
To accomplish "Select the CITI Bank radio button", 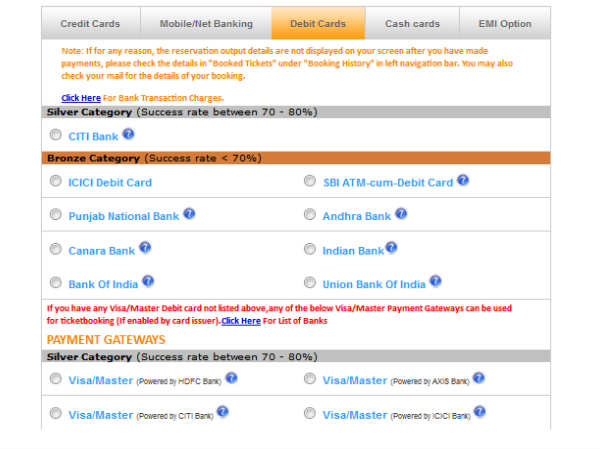I will coord(54,135).
